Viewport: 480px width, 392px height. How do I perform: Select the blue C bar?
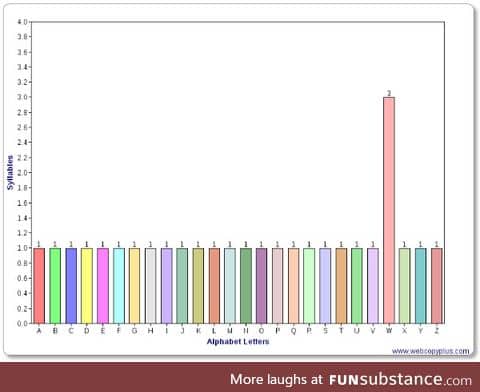tap(71, 286)
